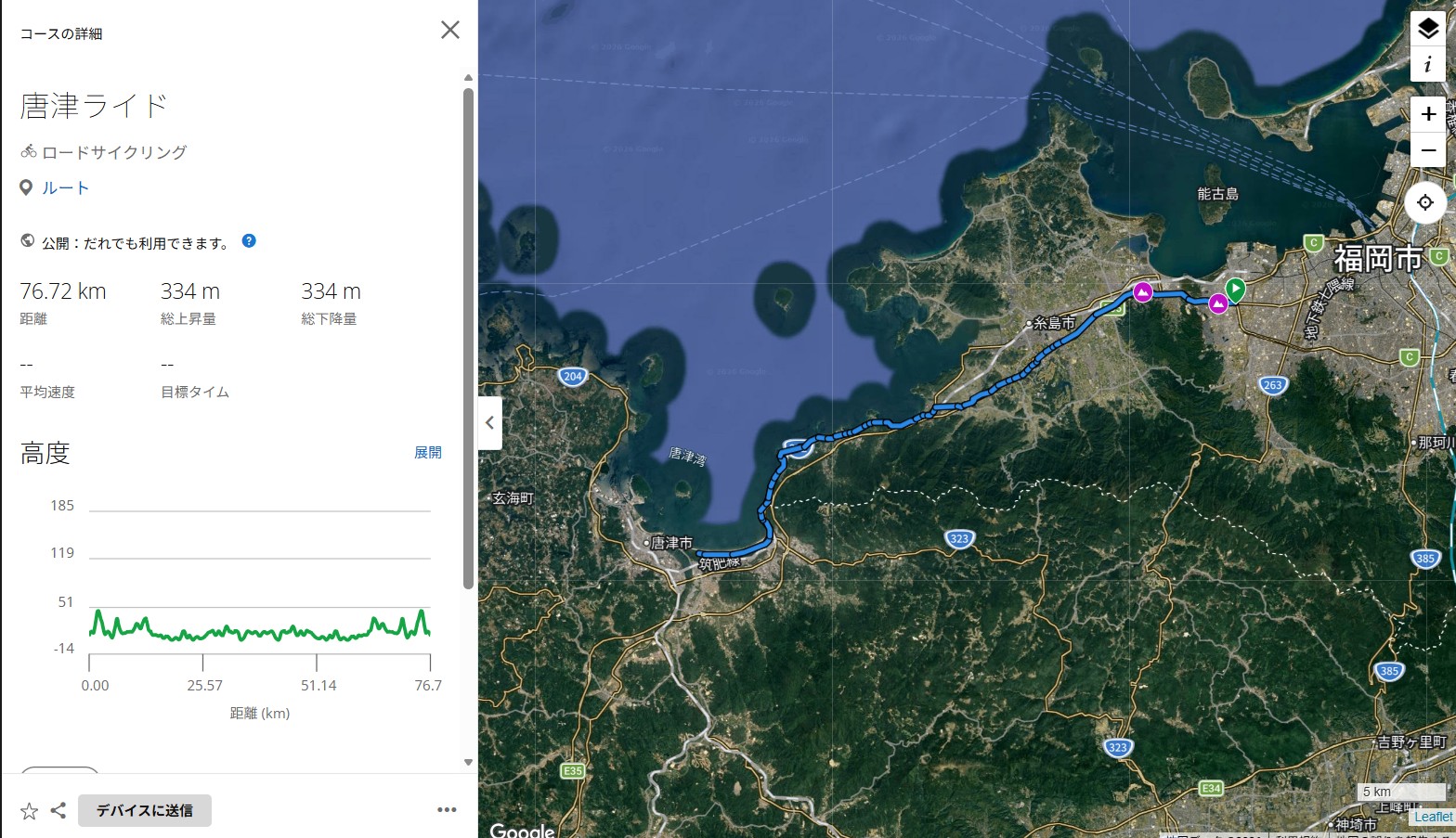Close the course details panel
Screen dimensions: 1456x838
pyautogui.click(x=450, y=30)
